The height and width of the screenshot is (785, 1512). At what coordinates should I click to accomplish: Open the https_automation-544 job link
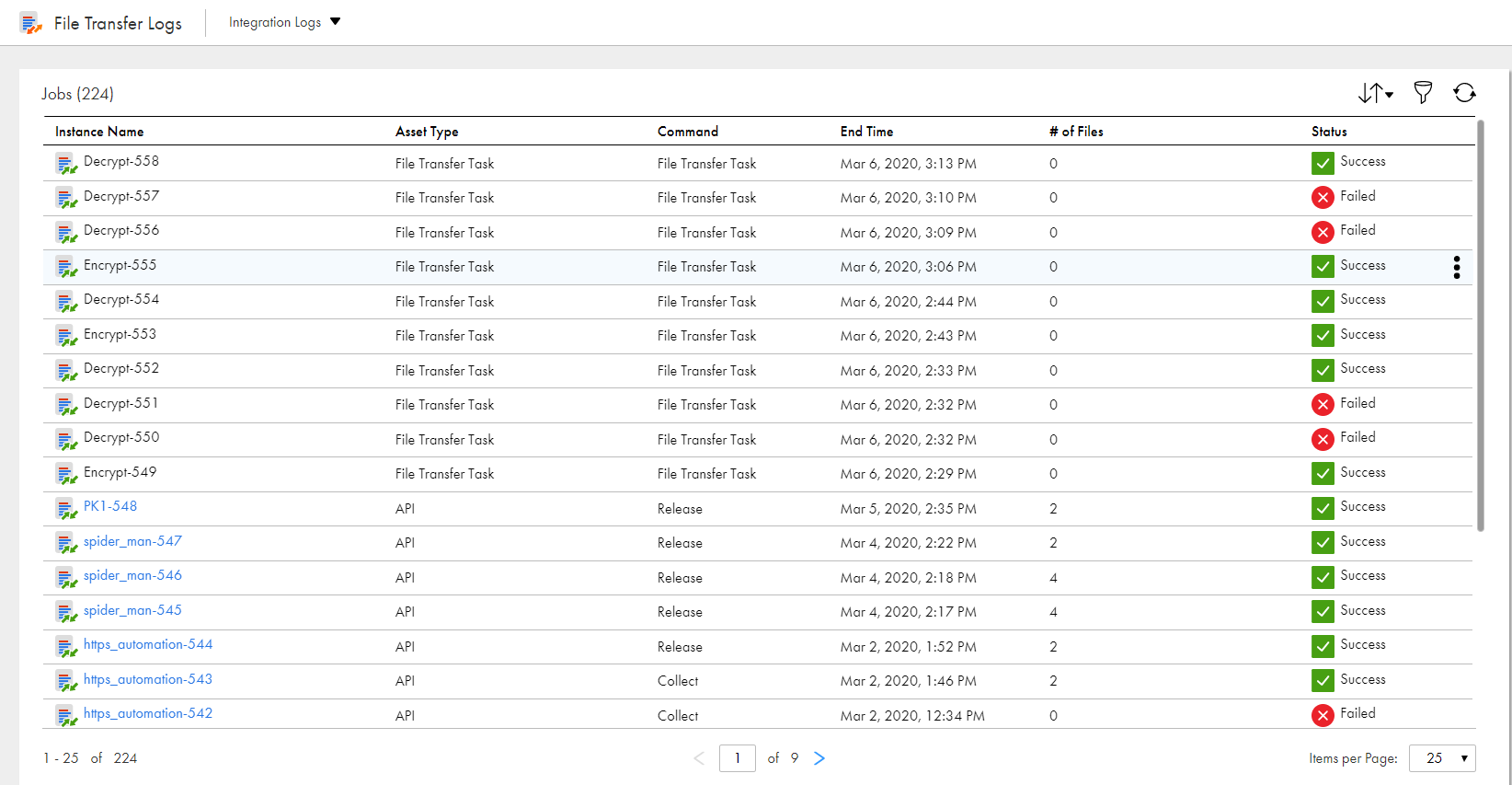[148, 644]
